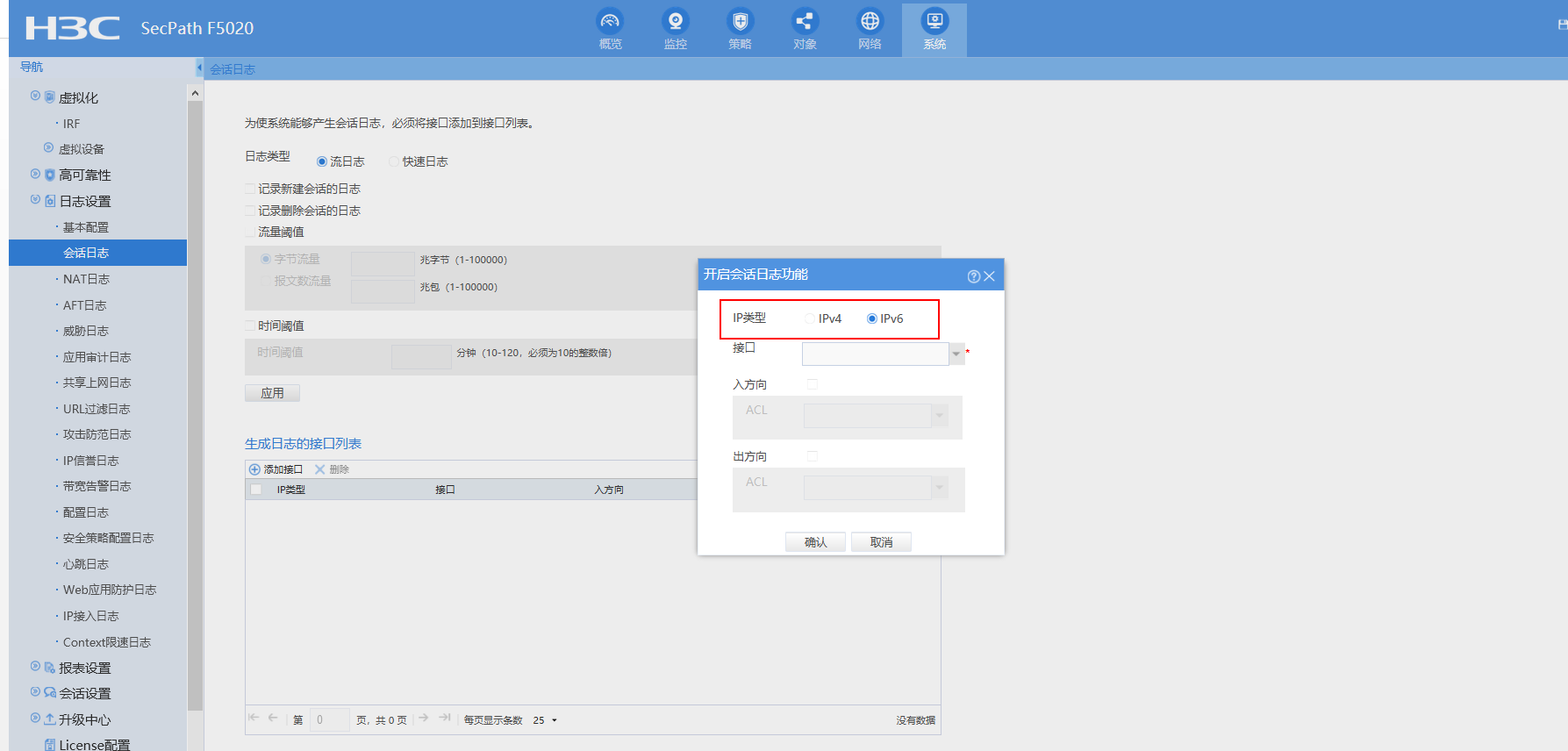
Task: Check the 入方向 checkbox
Action: coord(813,384)
